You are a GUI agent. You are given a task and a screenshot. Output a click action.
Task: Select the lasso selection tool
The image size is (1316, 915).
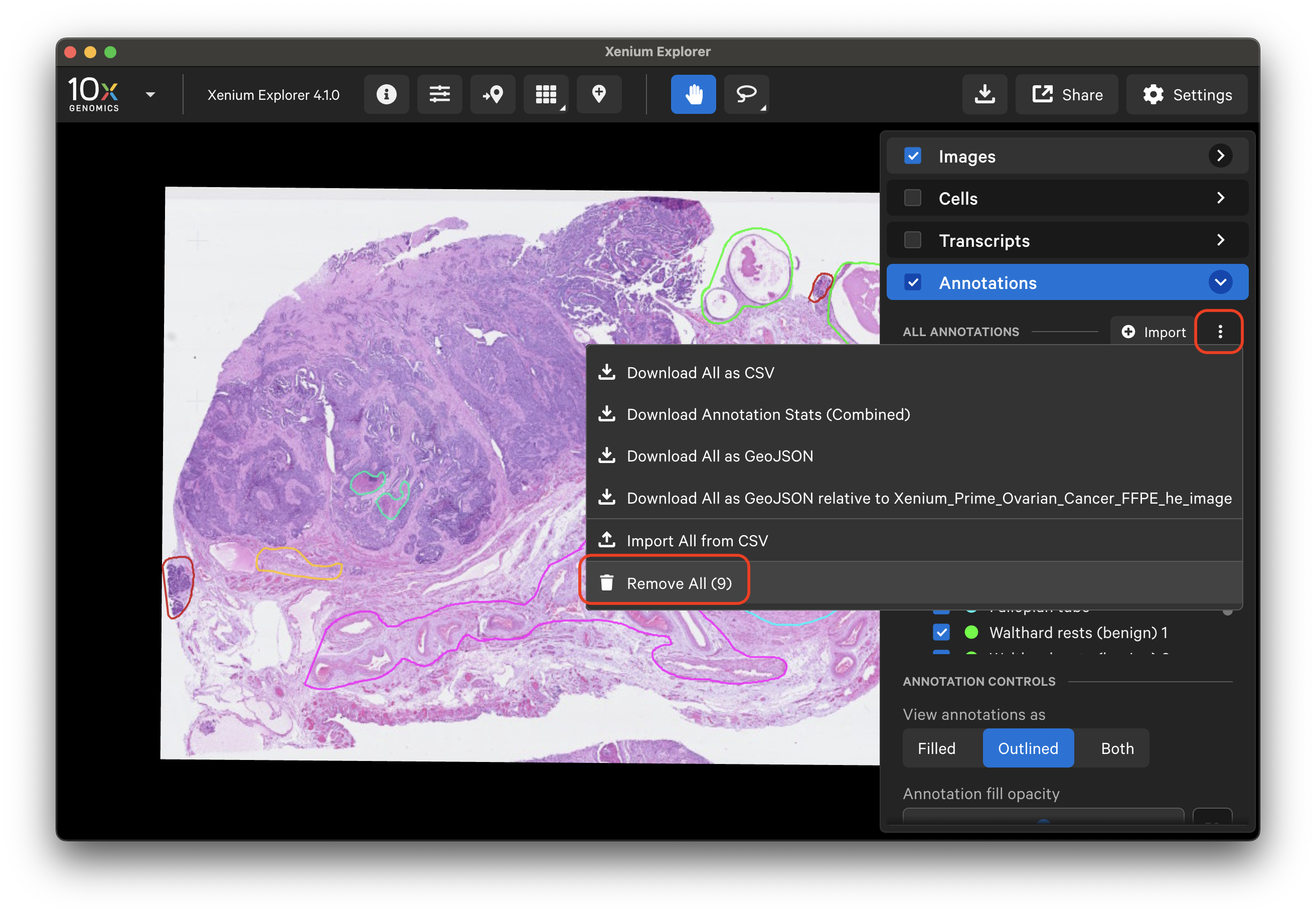[x=746, y=94]
